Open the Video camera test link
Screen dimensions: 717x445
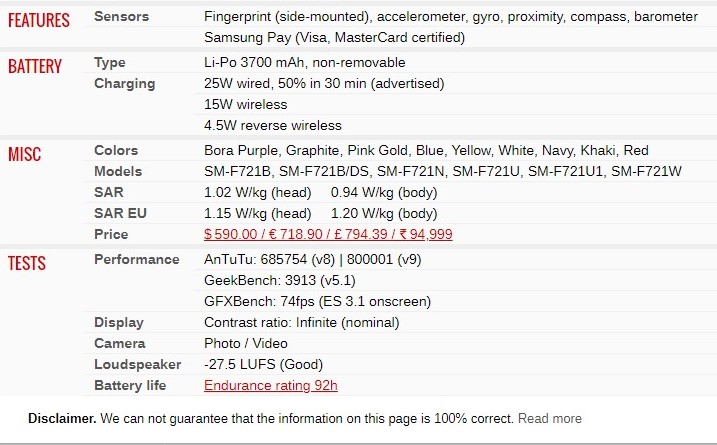[270, 343]
